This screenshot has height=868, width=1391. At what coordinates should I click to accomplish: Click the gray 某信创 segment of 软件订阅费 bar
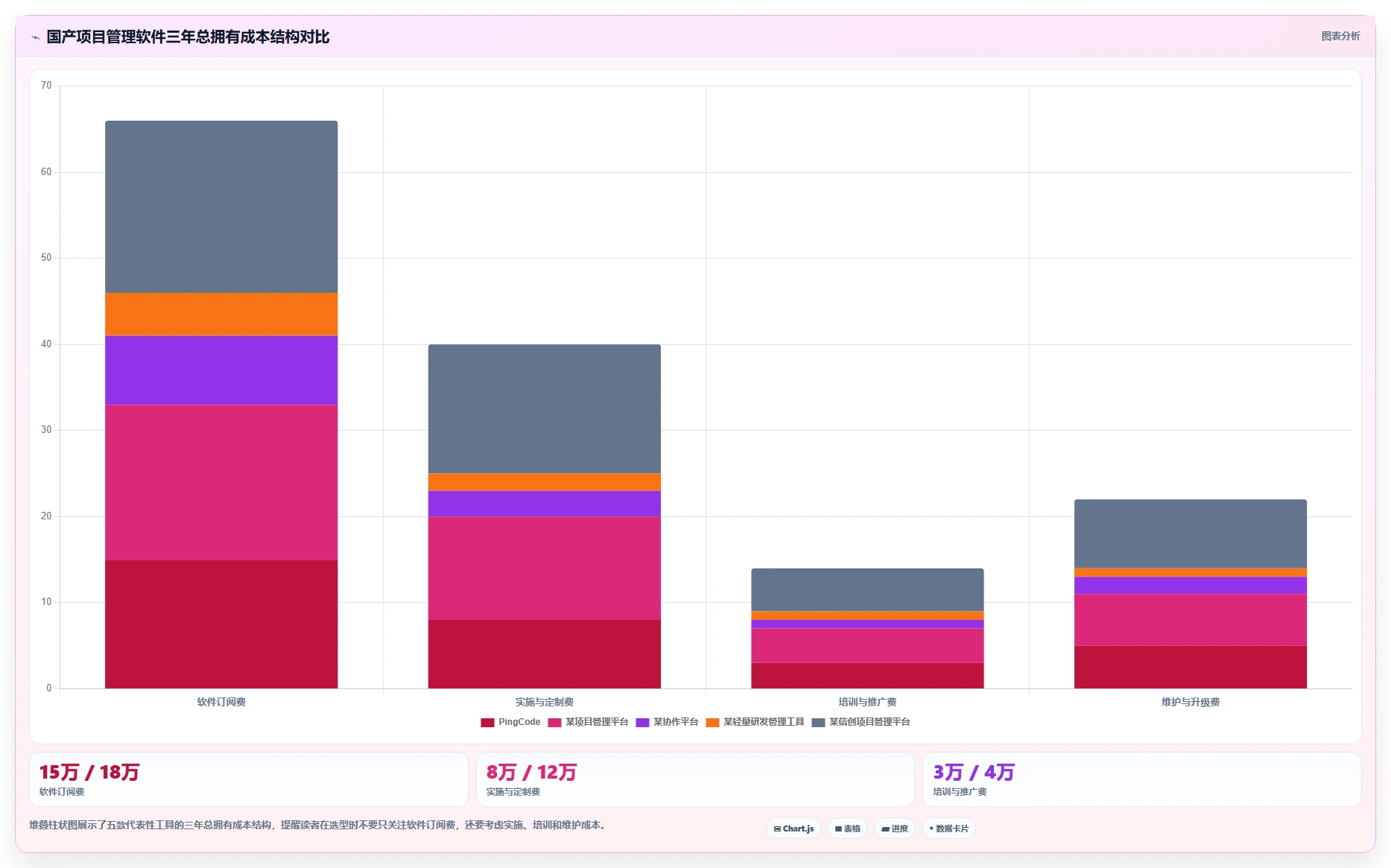point(221,206)
